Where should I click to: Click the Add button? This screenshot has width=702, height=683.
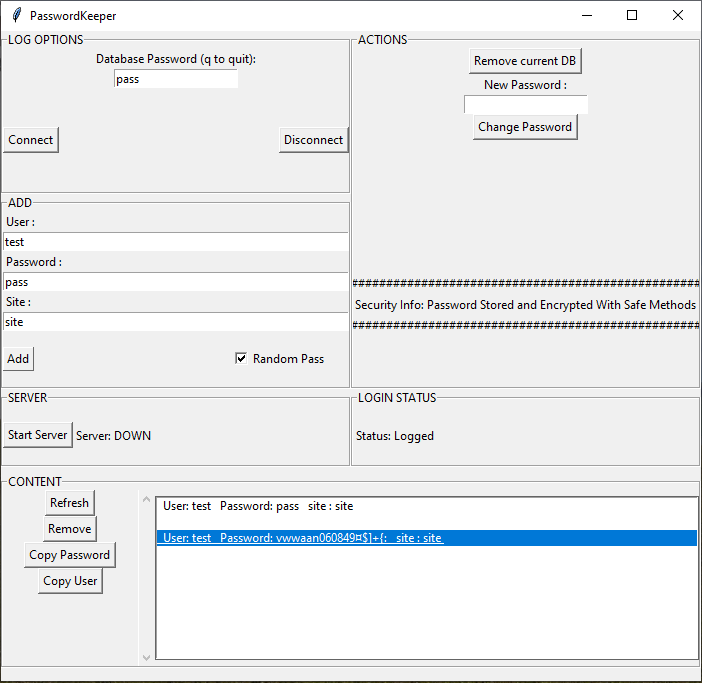18,359
